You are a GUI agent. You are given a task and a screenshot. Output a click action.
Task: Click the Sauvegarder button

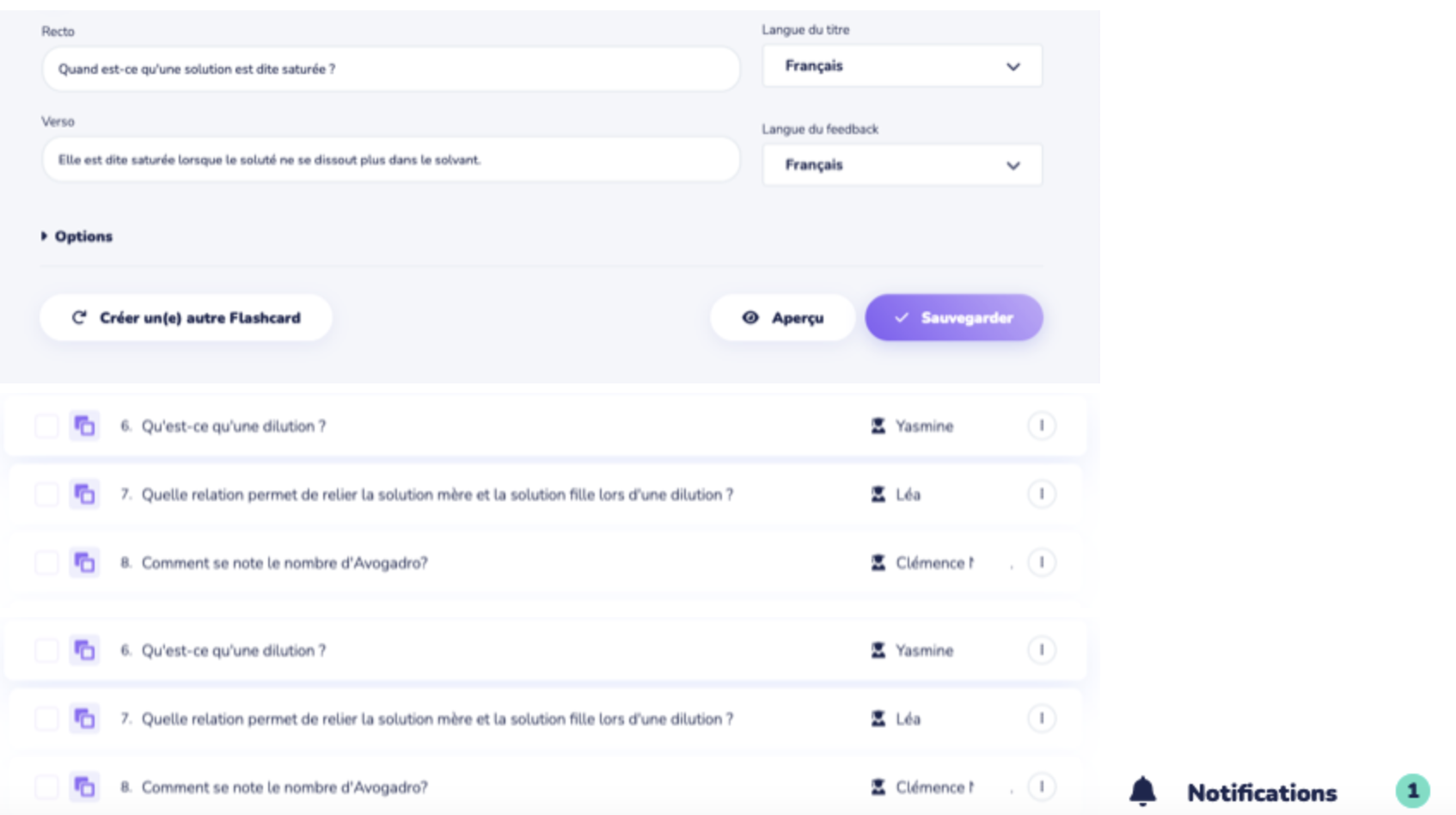[954, 318]
